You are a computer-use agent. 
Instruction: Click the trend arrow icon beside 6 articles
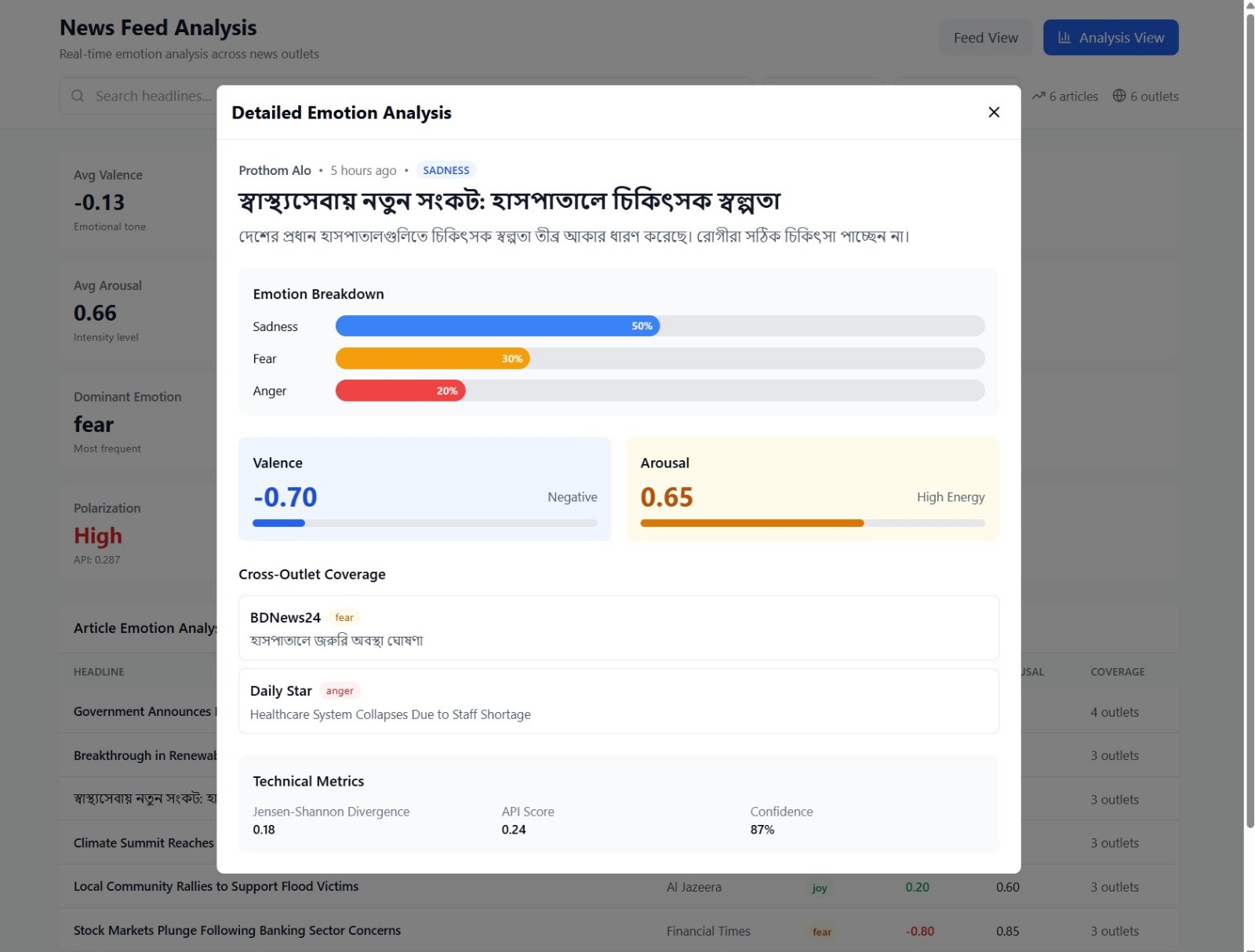point(1039,96)
